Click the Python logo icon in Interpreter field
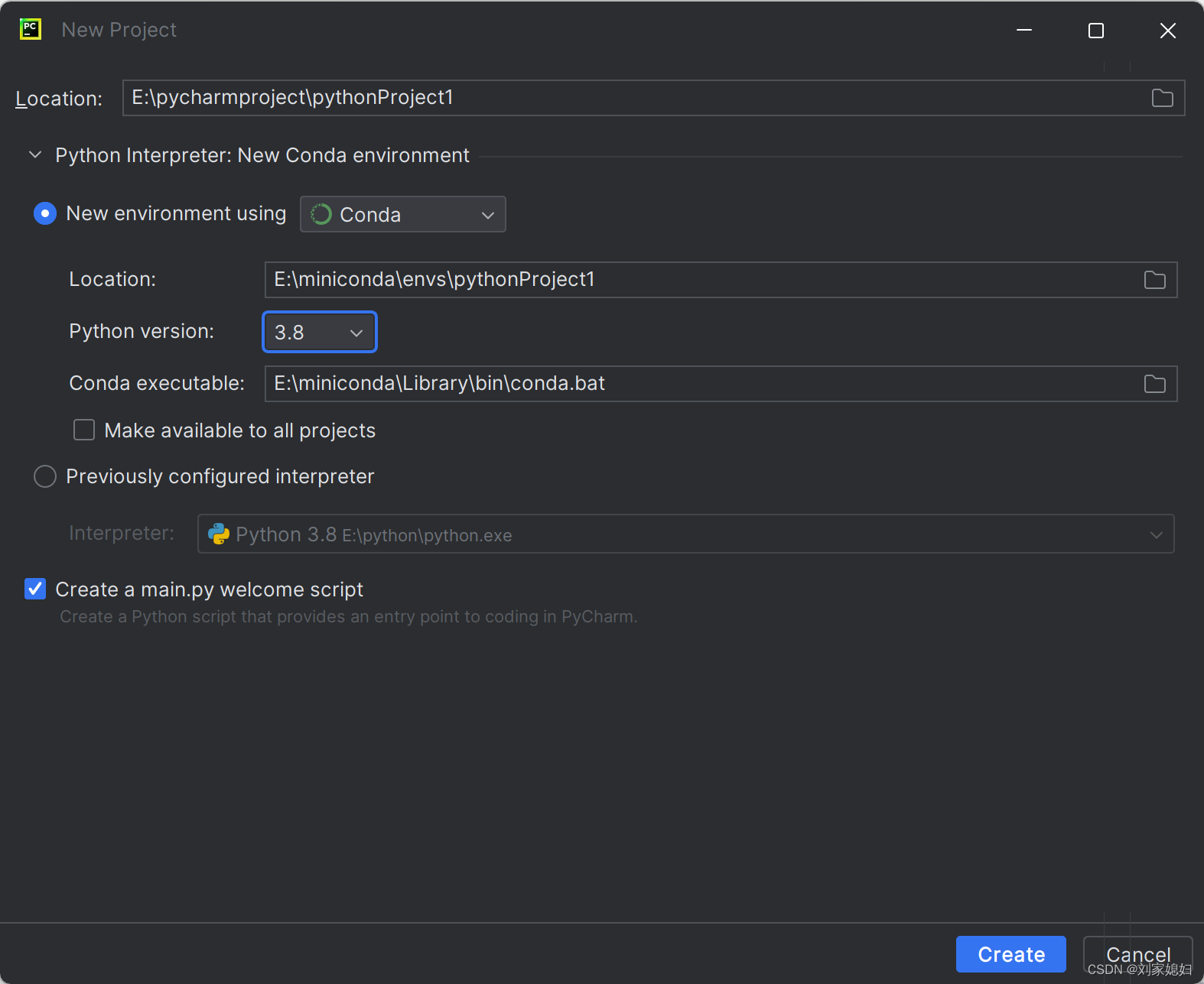Viewport: 1204px width, 984px height. coord(219,534)
